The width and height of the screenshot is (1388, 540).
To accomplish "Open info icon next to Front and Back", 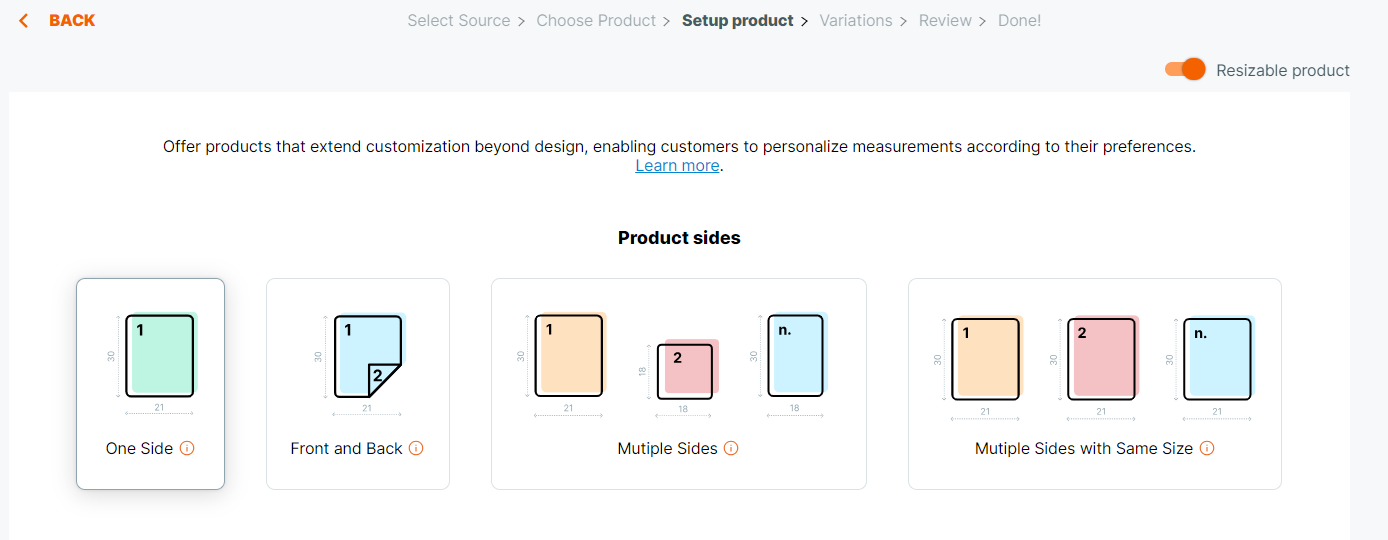I will coord(416,448).
